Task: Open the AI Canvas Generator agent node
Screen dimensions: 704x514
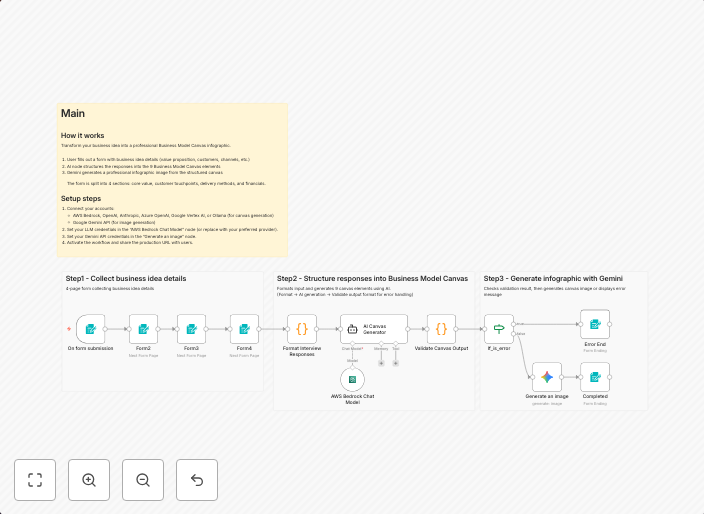Action: [374, 329]
